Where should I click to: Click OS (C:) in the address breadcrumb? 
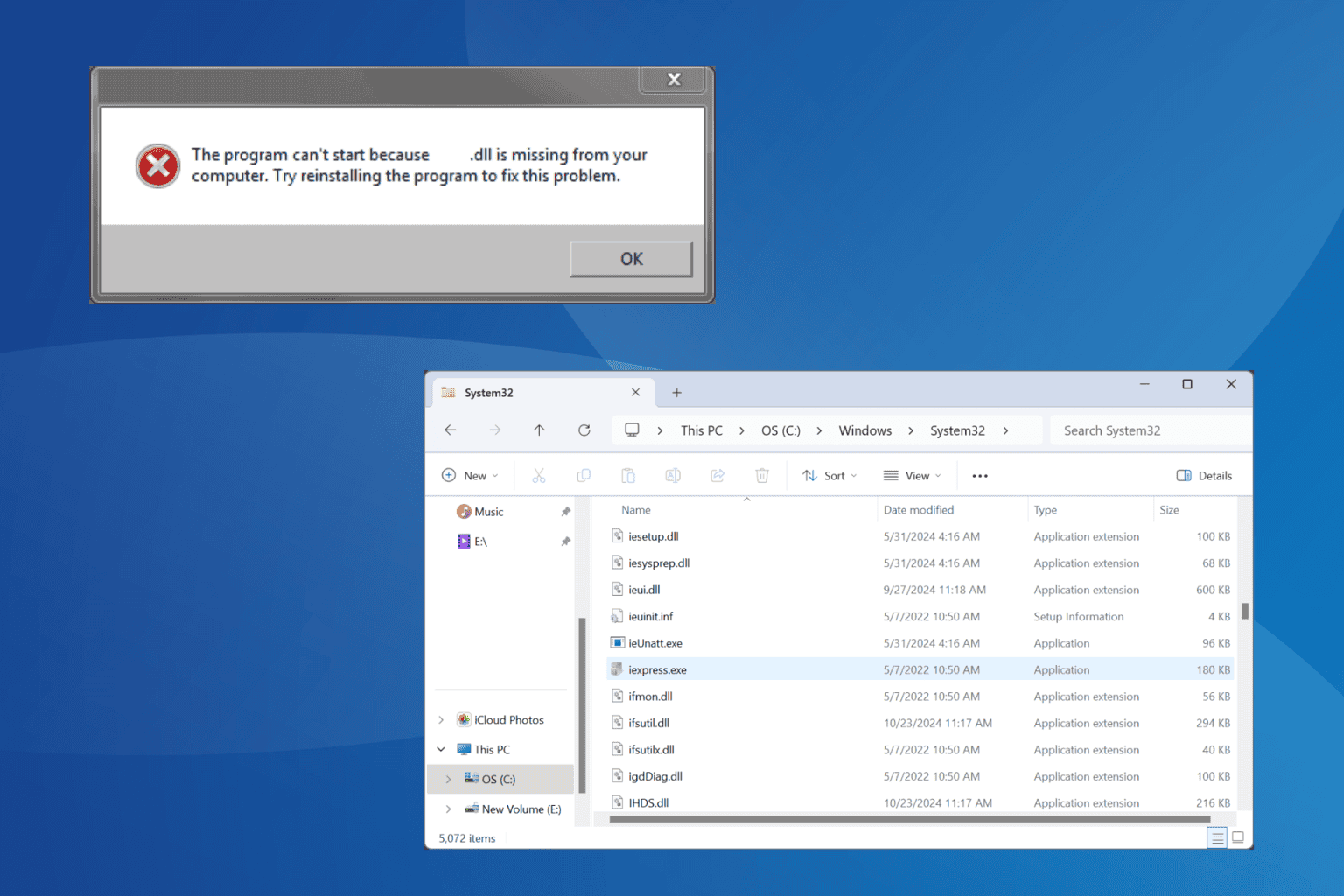(x=780, y=430)
